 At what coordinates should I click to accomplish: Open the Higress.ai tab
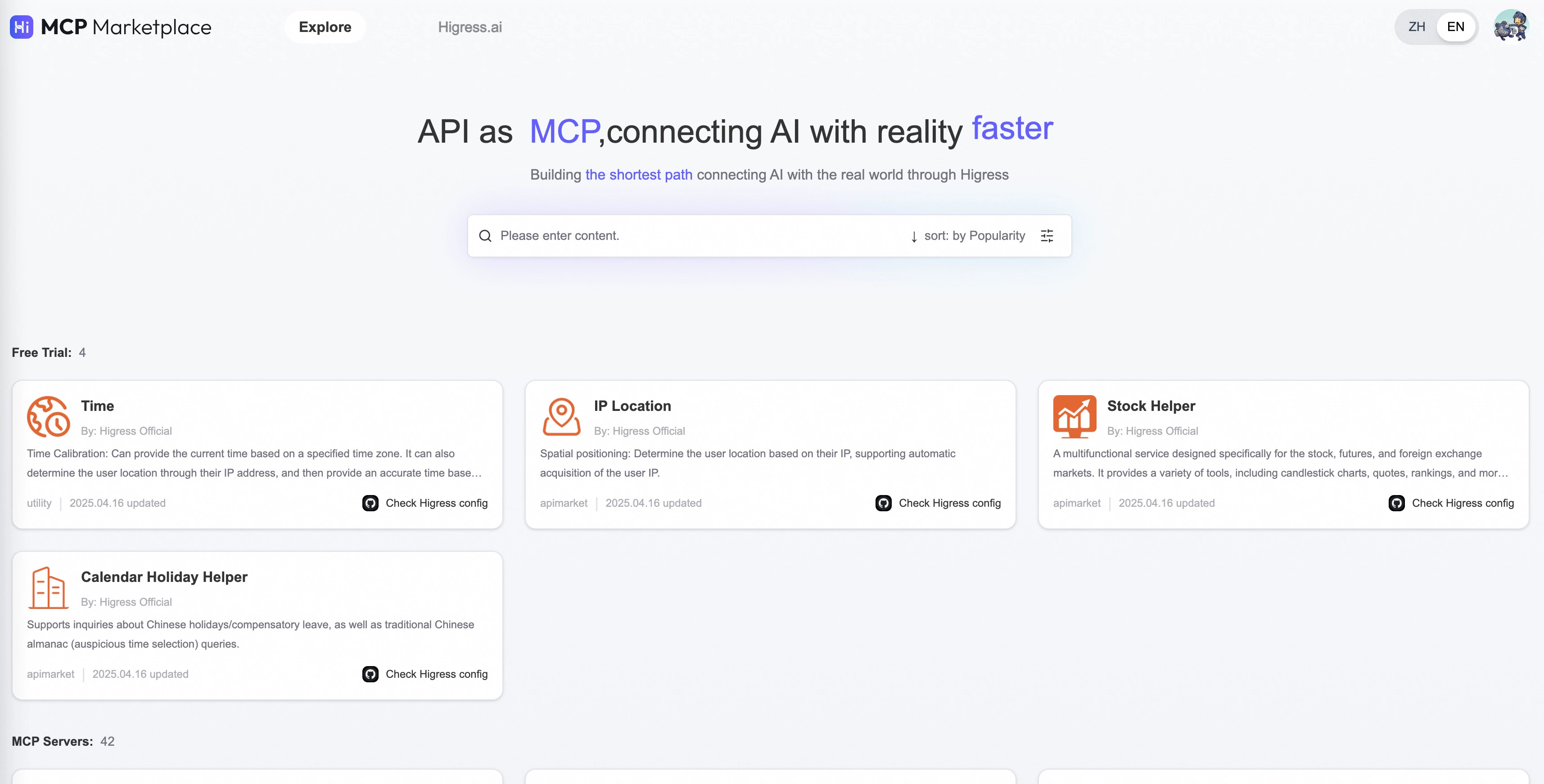(x=470, y=27)
